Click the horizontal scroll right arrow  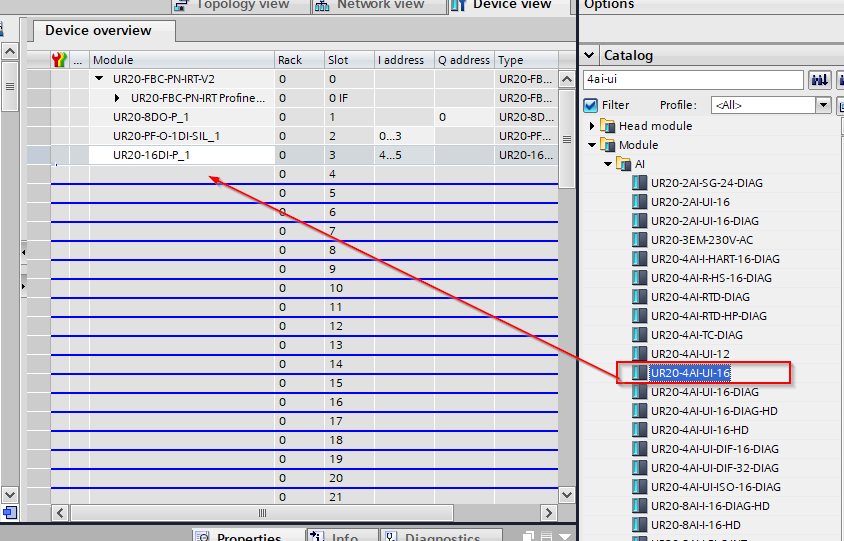click(x=548, y=512)
